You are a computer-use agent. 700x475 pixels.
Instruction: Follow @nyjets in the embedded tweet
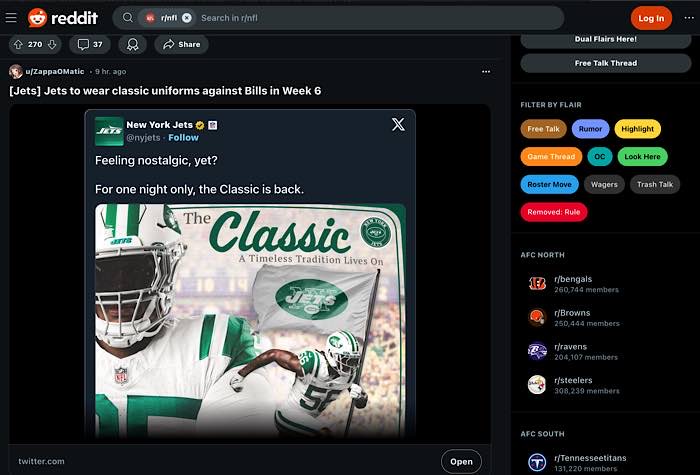pyautogui.click(x=183, y=138)
